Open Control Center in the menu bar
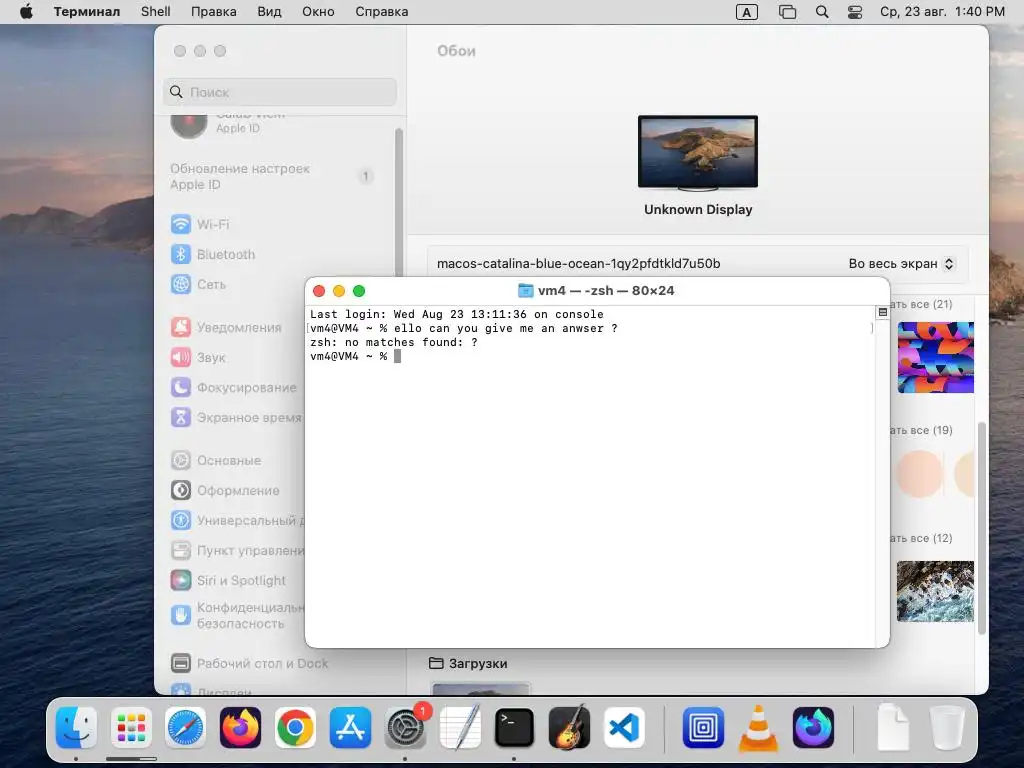The image size is (1024, 768). (855, 12)
